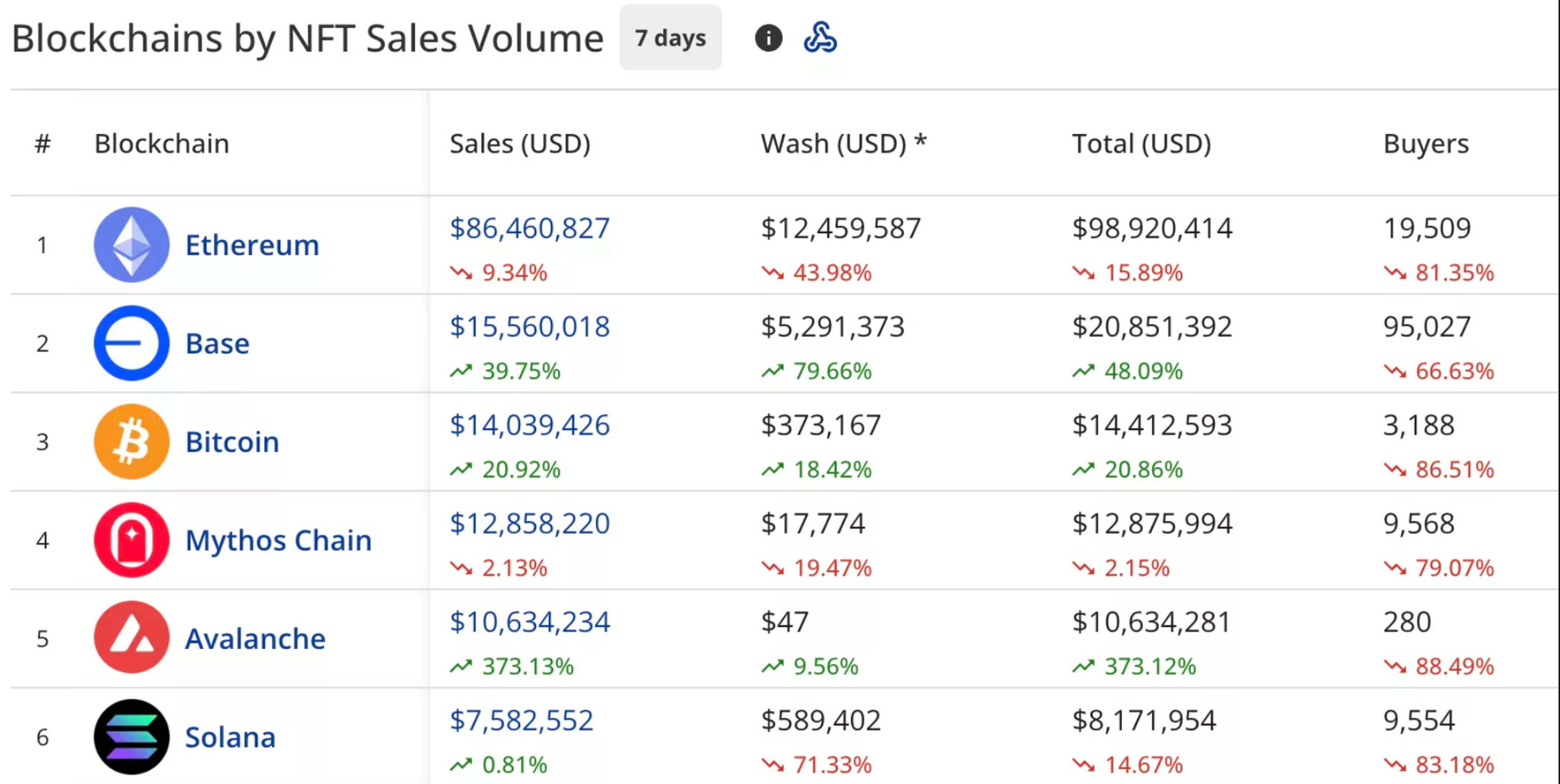Image resolution: width=1560 pixels, height=784 pixels.
Task: Click the Solana logo icon
Action: (131, 737)
